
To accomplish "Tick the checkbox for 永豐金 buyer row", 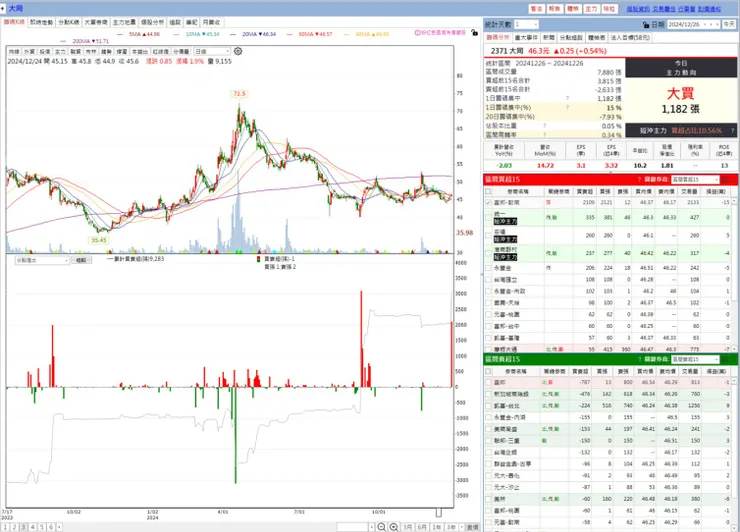I will coord(488,268).
